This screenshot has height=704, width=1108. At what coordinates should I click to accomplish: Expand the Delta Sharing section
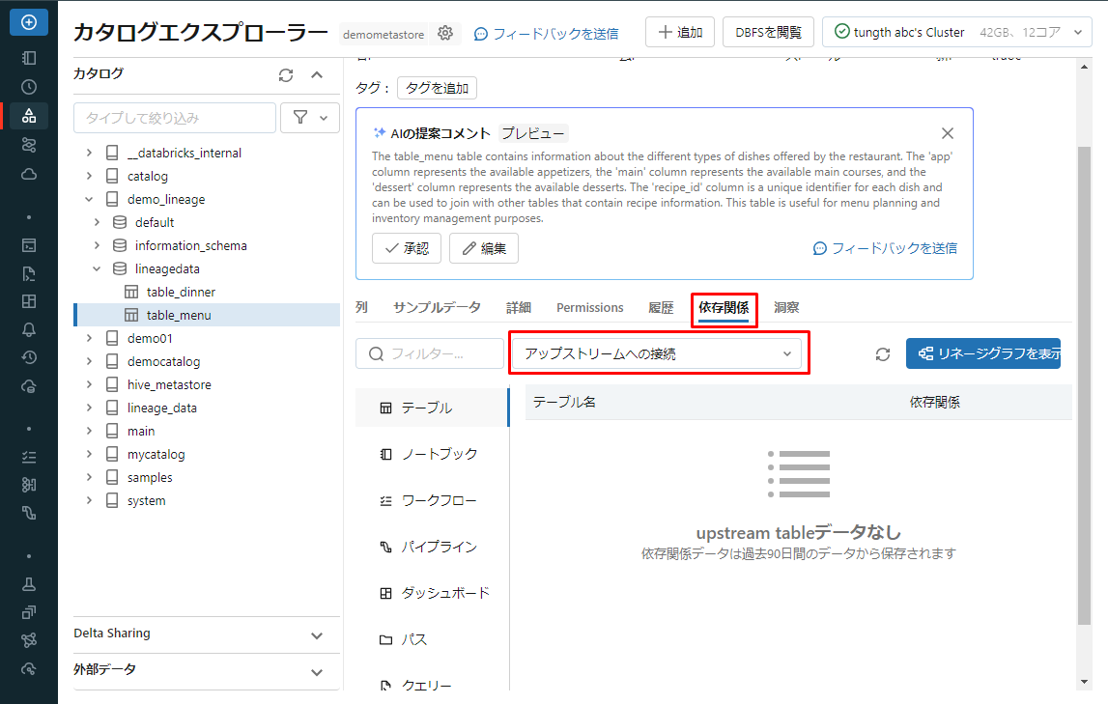[x=316, y=635]
